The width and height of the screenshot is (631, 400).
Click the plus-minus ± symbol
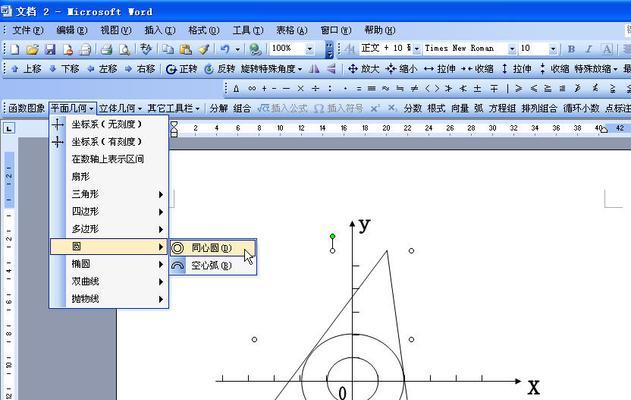477,89
